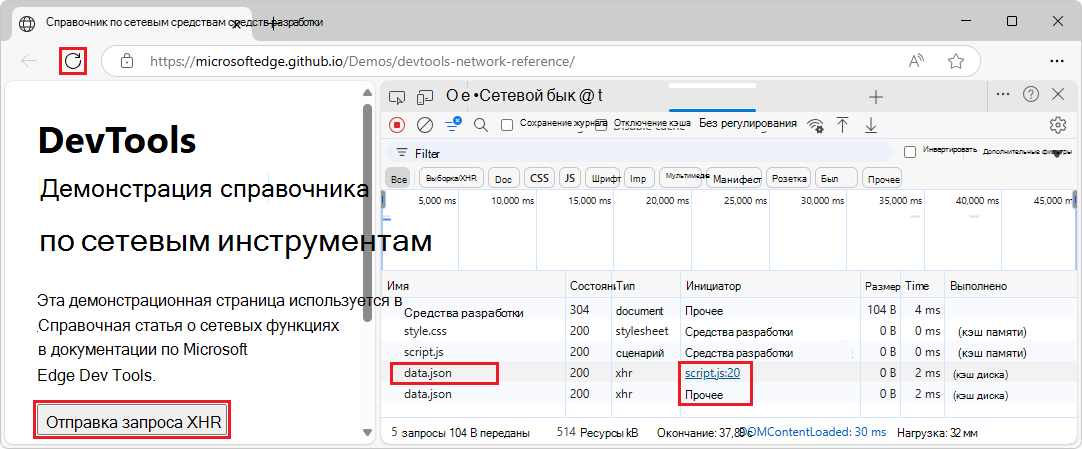Viewport: 1082px width, 449px height.
Task: Click the Read aloud icon in the address bar
Action: 916,61
